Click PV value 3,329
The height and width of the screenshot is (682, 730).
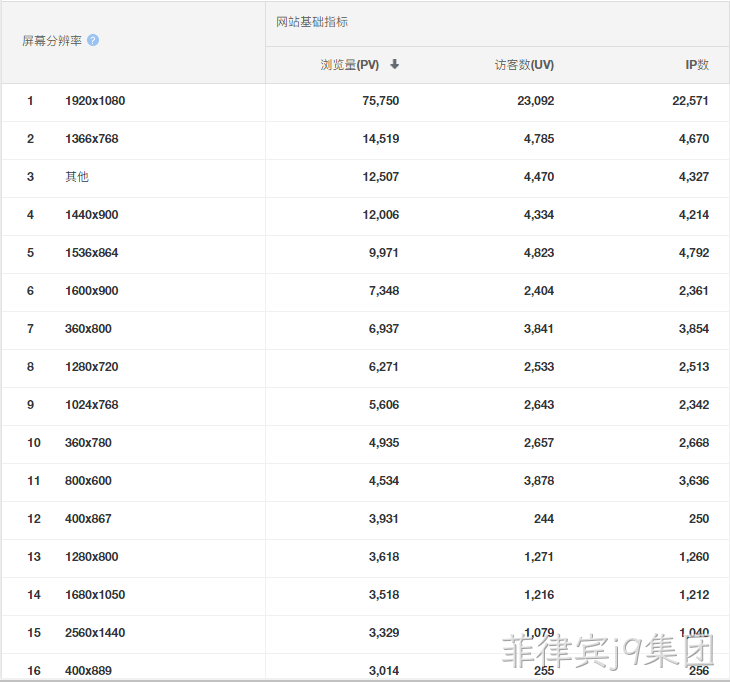pyautogui.click(x=384, y=633)
